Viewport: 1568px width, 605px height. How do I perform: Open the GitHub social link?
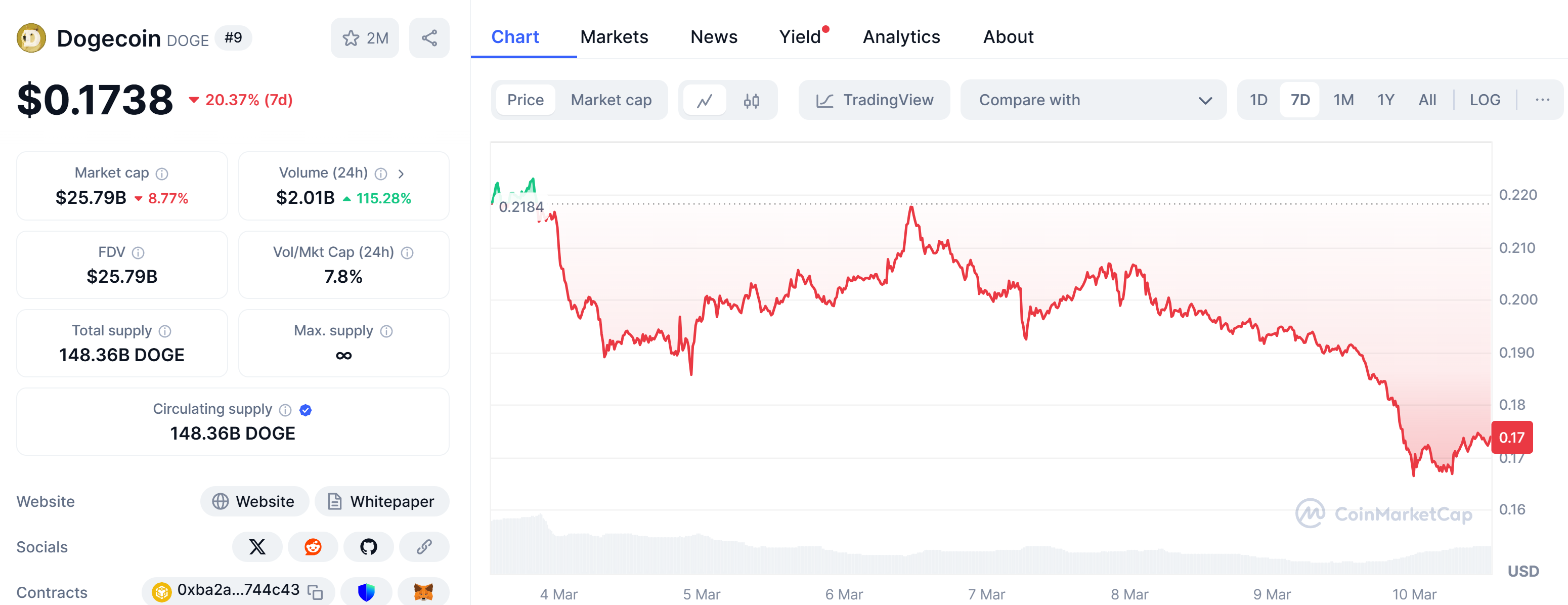pyautogui.click(x=368, y=546)
